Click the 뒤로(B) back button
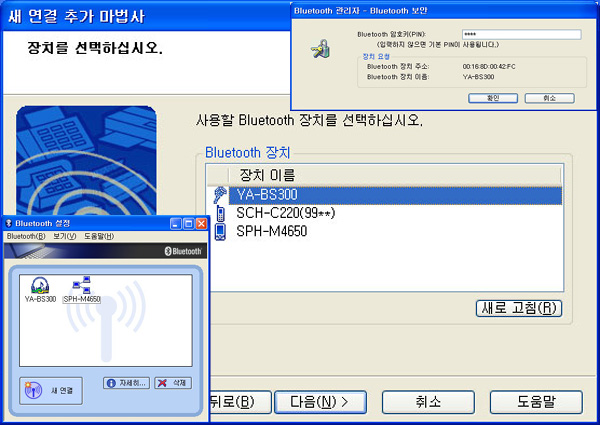 [240, 402]
